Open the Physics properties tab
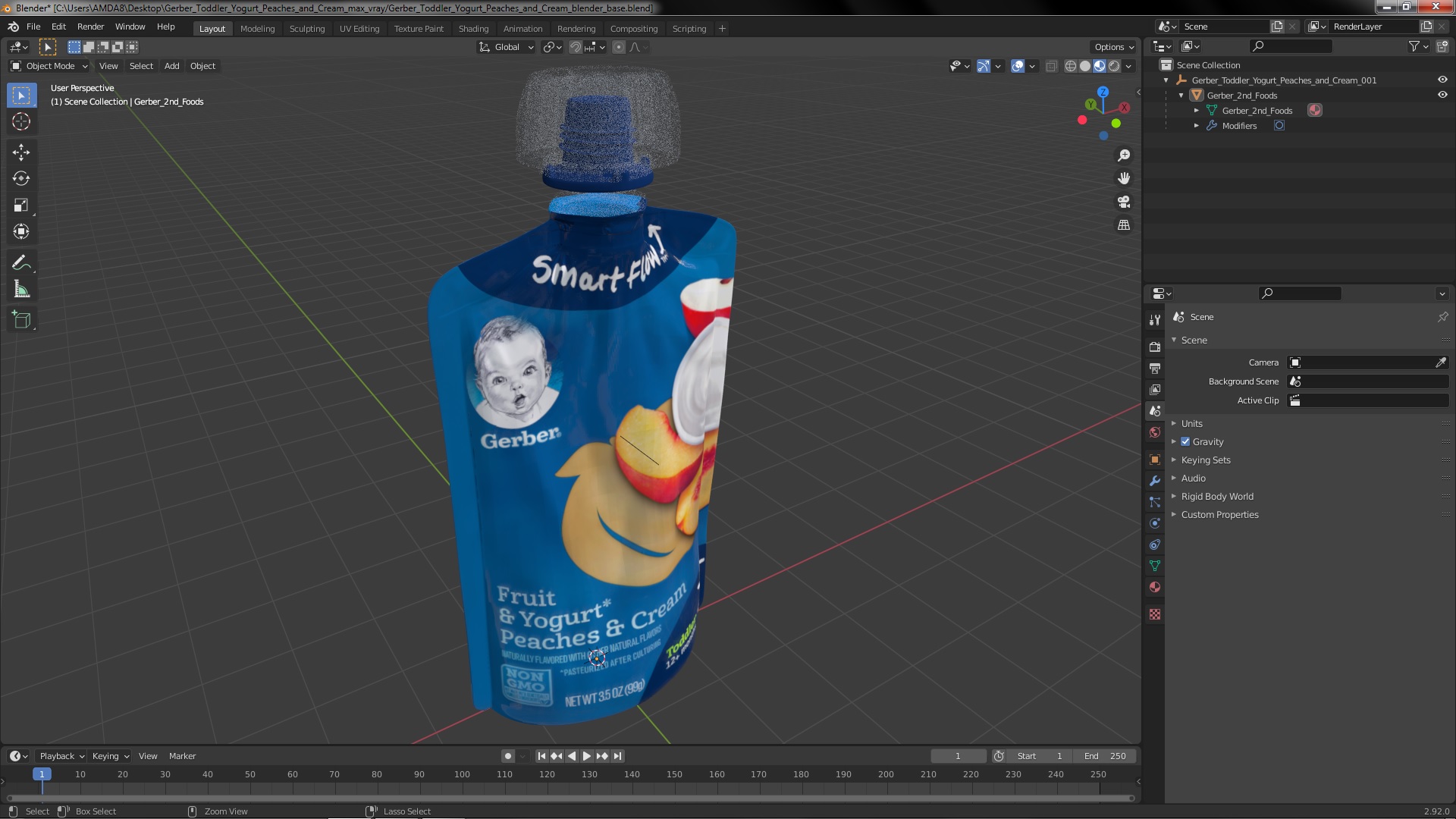Screen dimensions: 1456x819 [x=1155, y=523]
